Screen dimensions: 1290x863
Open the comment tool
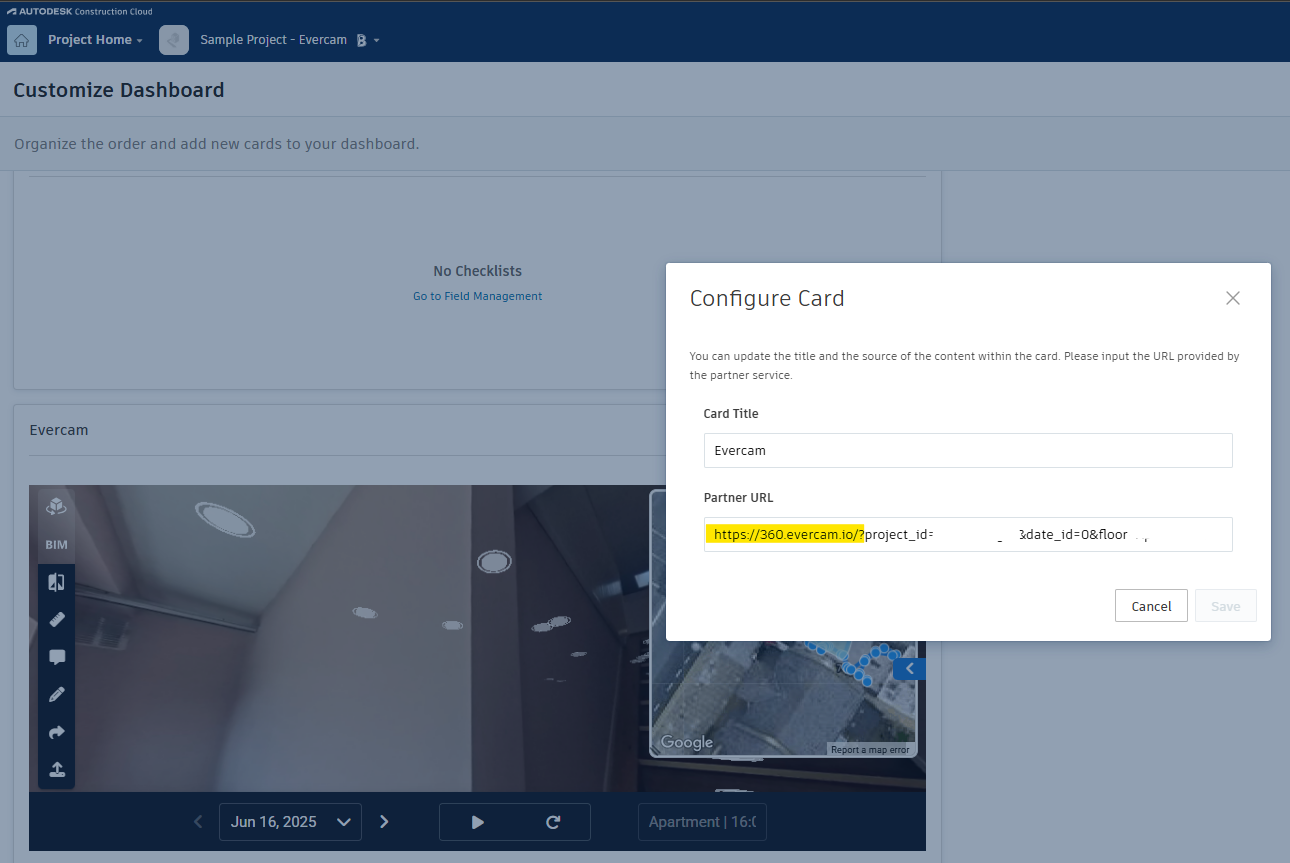point(56,657)
